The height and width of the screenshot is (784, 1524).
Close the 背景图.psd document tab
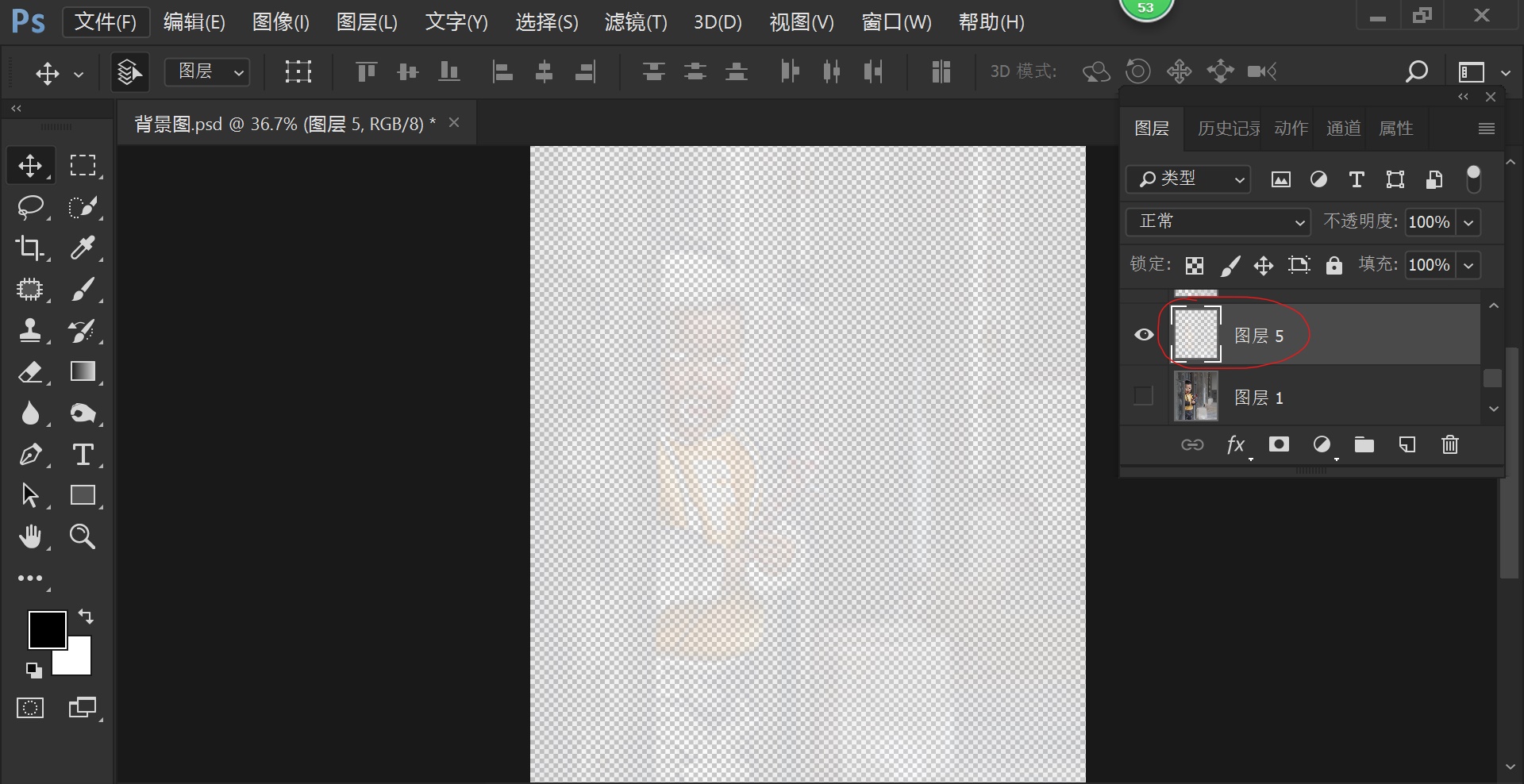pos(454,122)
